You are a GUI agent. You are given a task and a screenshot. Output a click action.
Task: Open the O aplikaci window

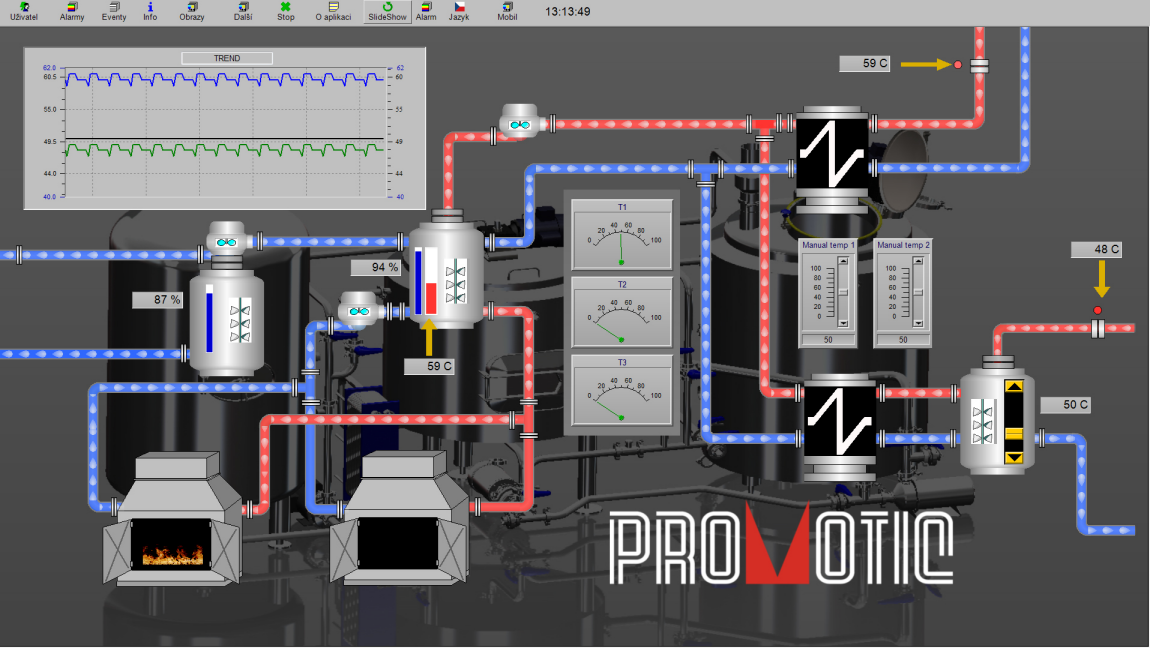333,11
